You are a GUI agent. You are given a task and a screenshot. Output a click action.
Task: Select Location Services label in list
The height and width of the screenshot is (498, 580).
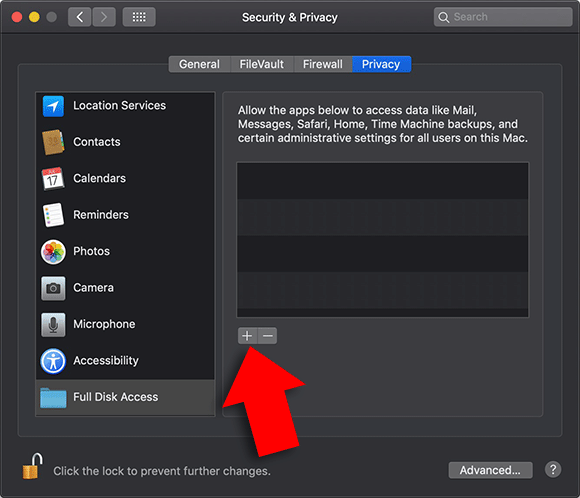click(119, 106)
